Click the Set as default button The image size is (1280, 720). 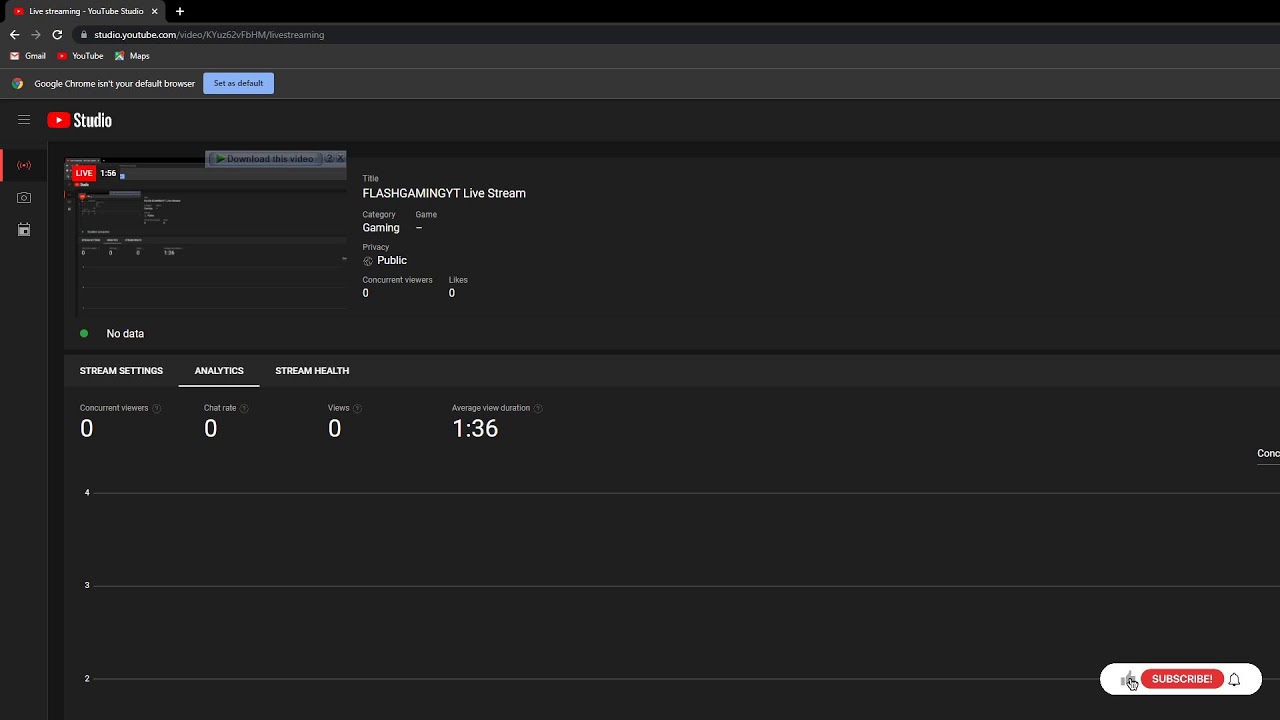click(x=238, y=83)
